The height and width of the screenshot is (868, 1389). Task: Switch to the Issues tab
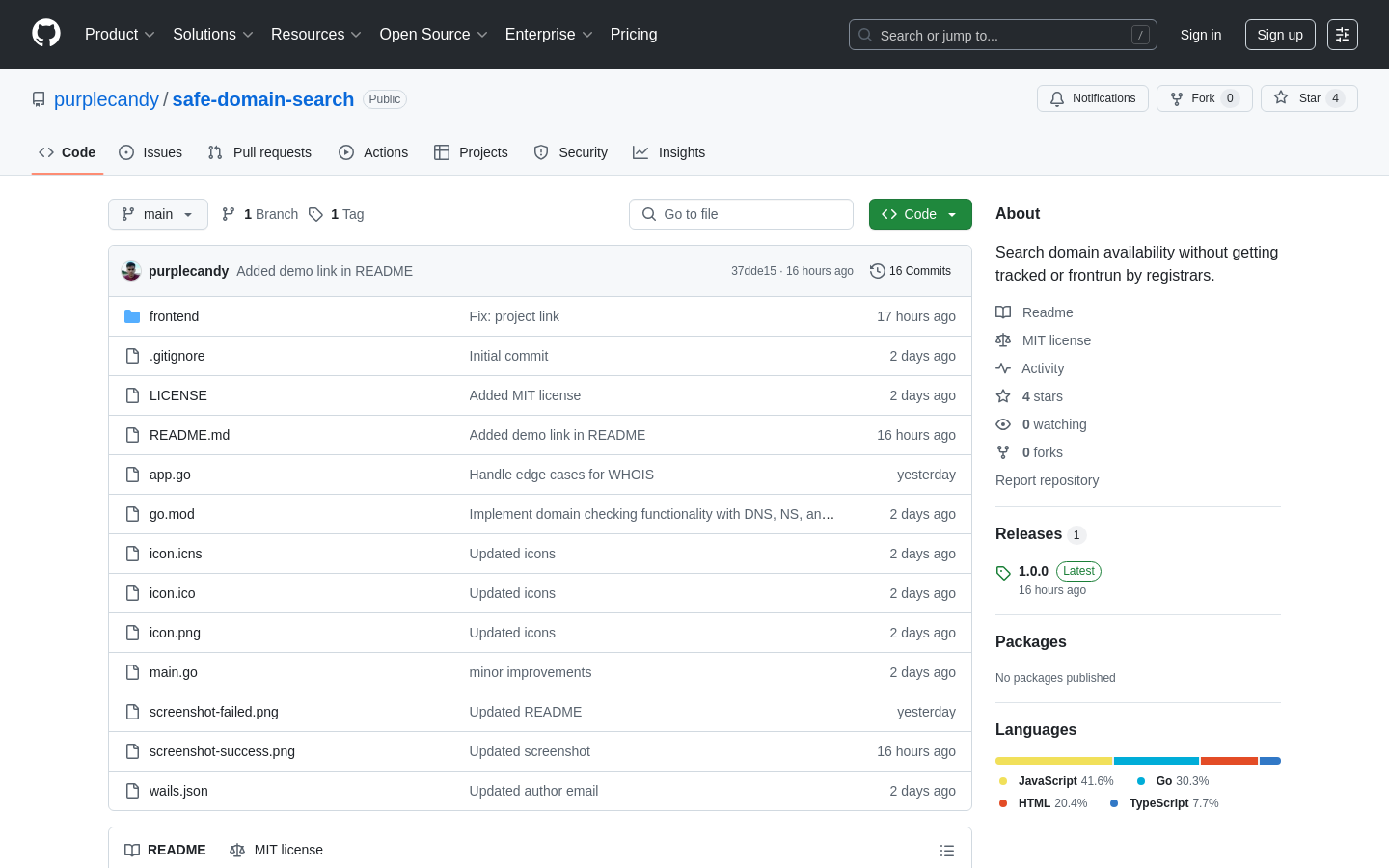point(150,152)
